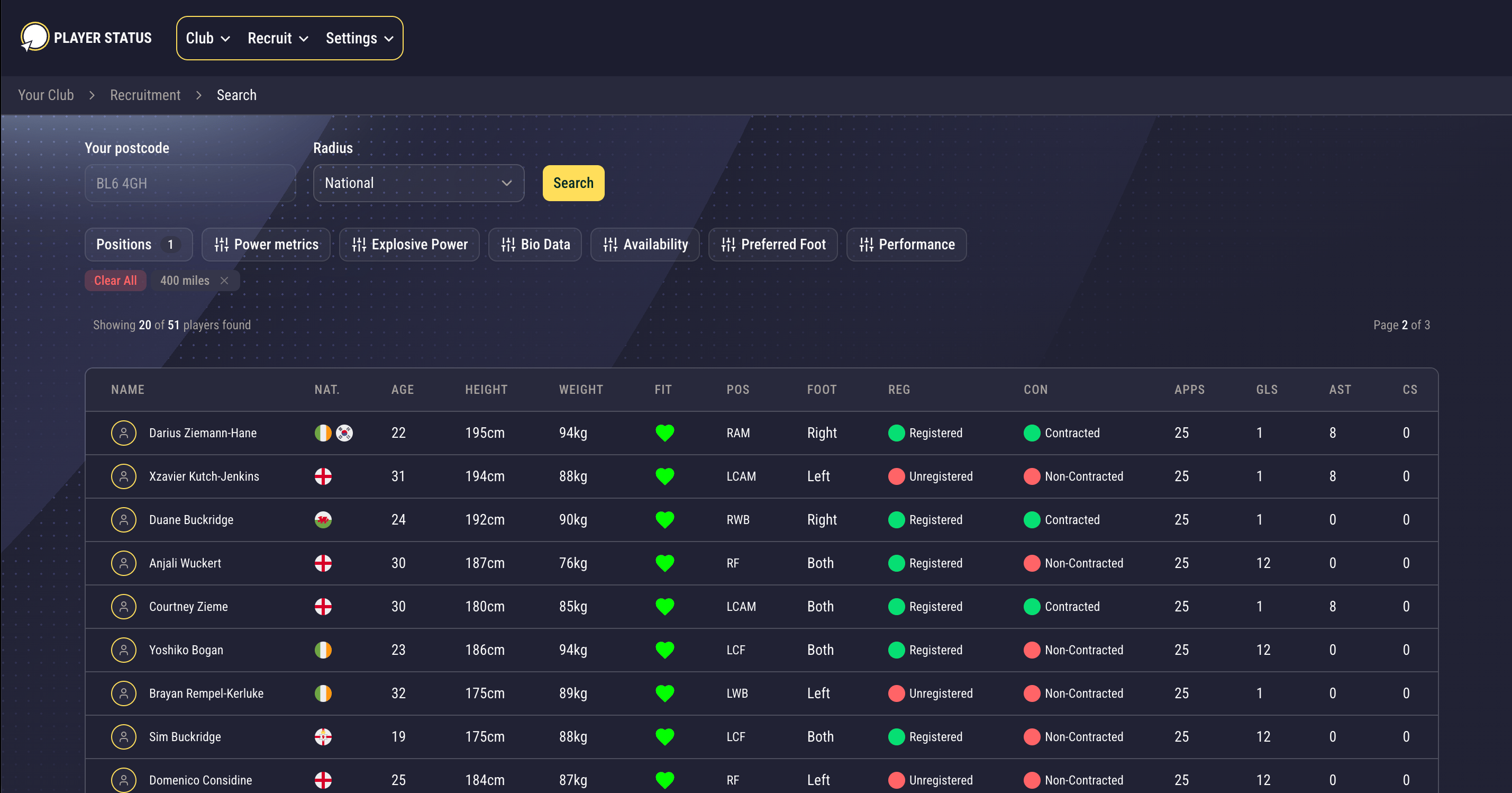
Task: Open the Availability filter
Action: [644, 245]
